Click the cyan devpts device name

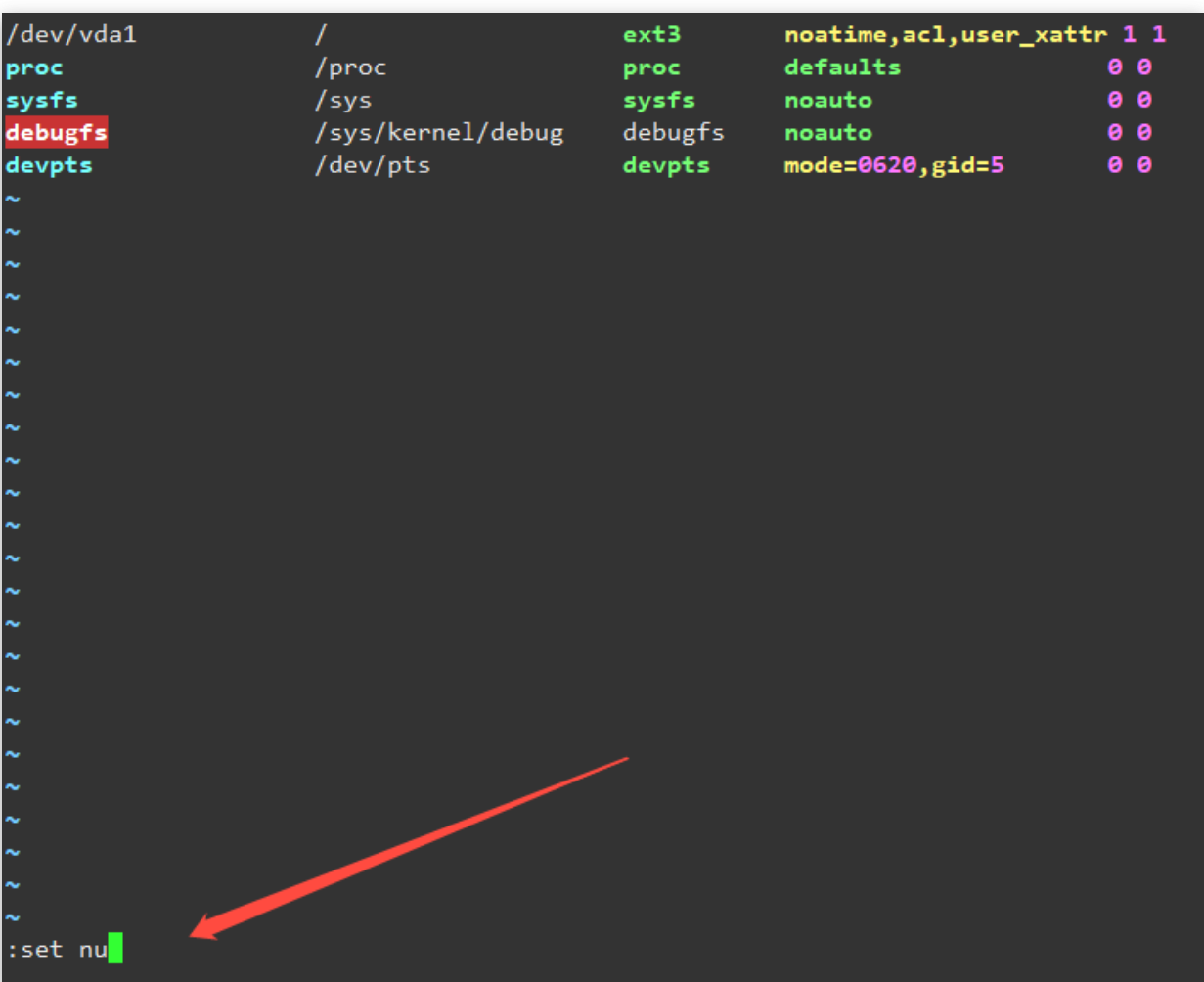[49, 165]
